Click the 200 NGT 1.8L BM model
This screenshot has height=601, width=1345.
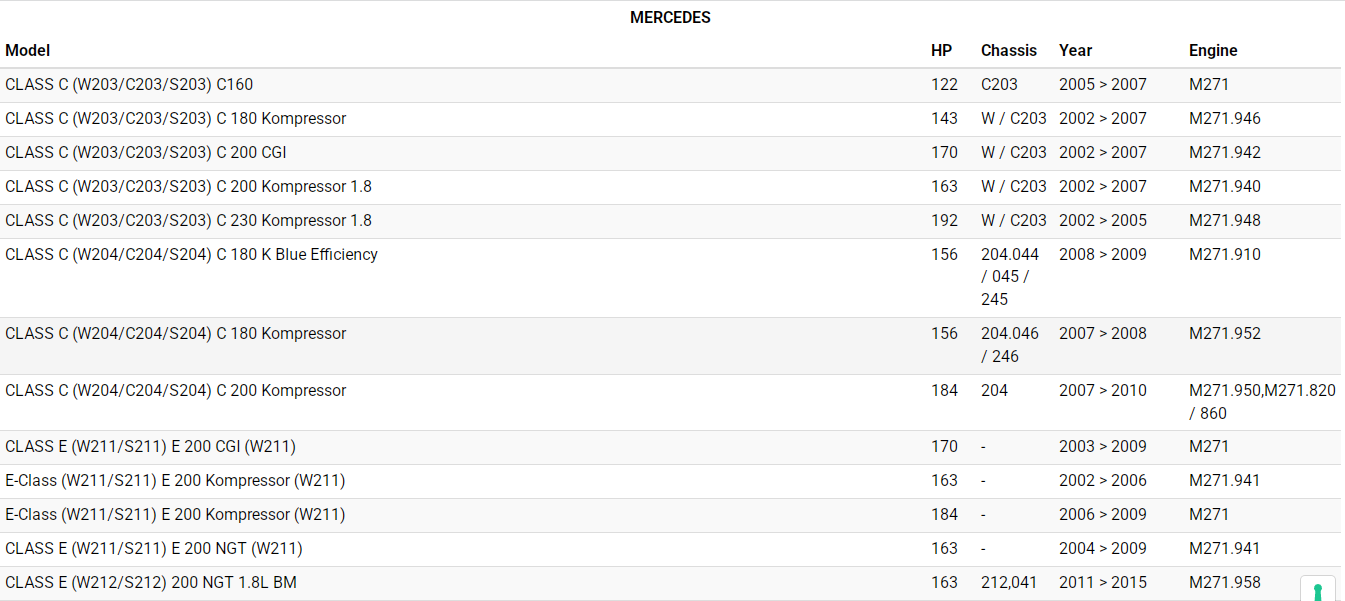click(x=150, y=583)
